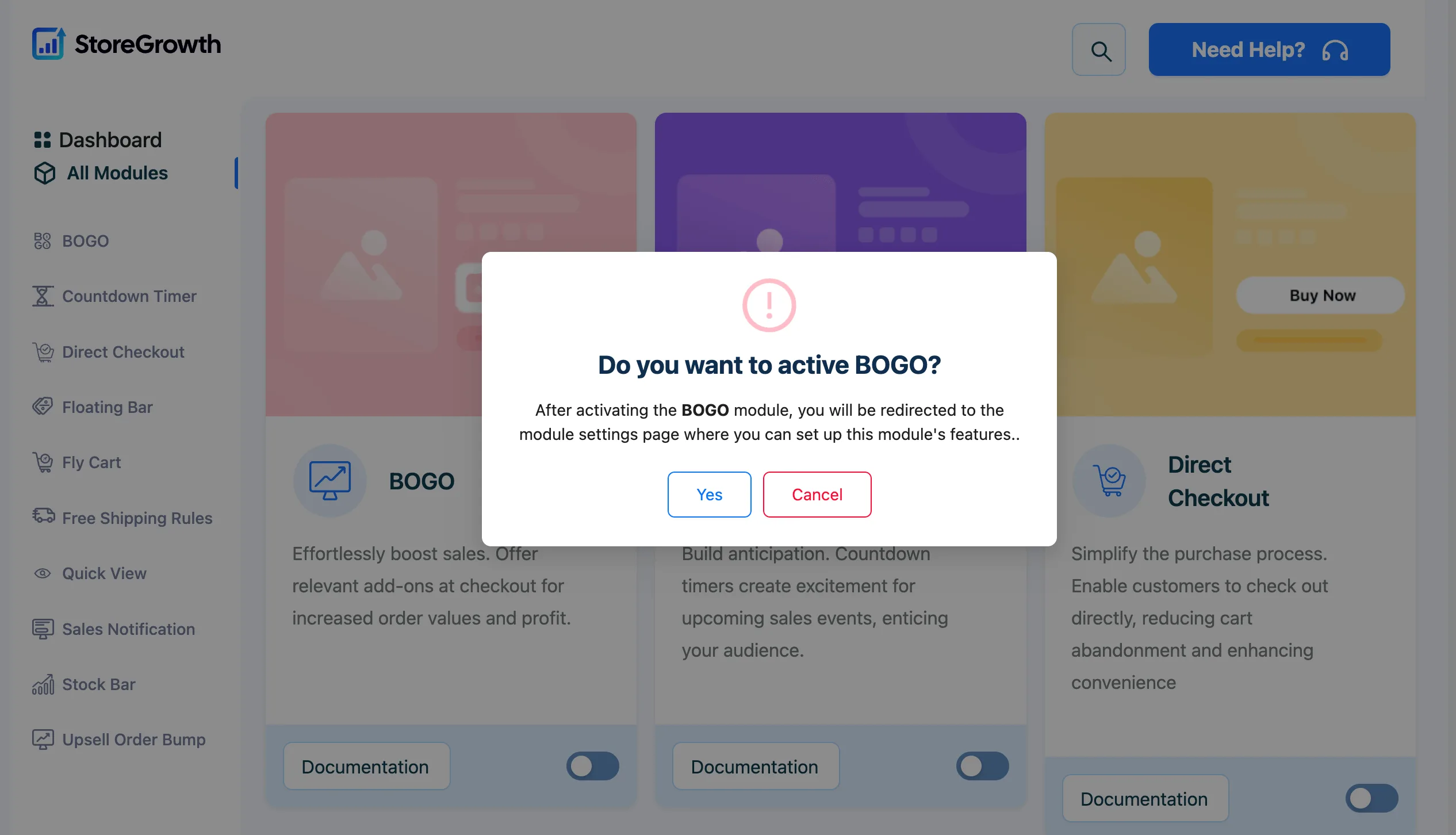Click the StoreGrowth logo icon
This screenshot has height=835, width=1456.
(x=48, y=44)
